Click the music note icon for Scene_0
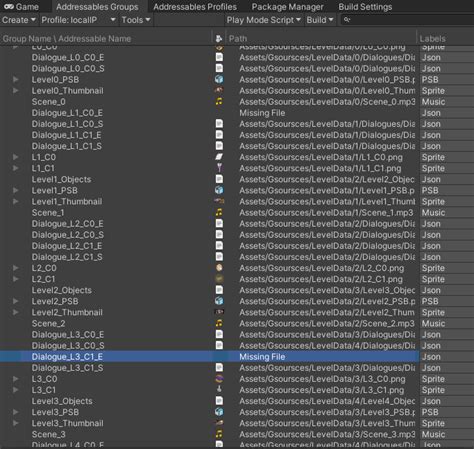The image size is (474, 449). 219,101
